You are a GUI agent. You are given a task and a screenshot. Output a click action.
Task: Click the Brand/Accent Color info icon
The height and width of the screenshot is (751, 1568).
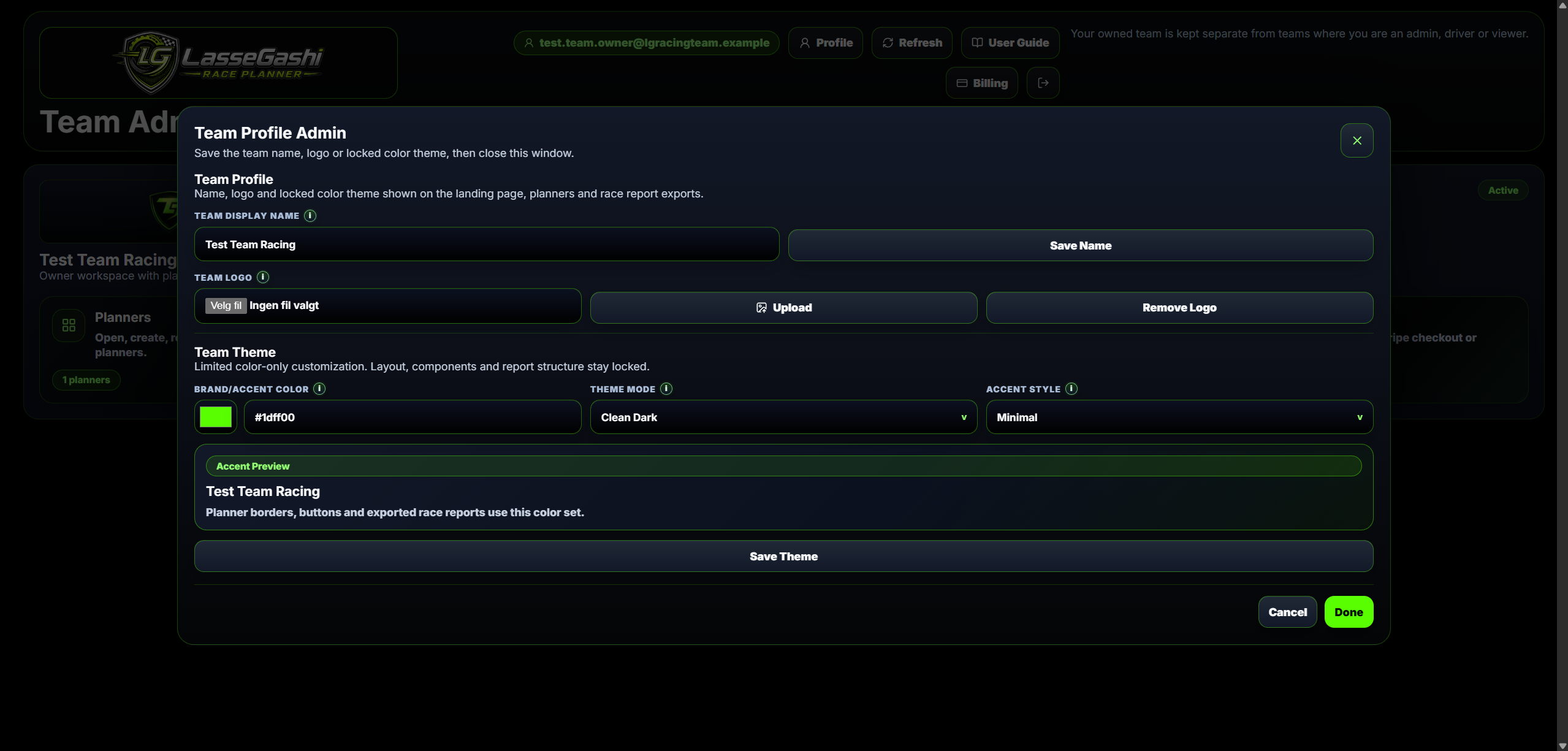click(319, 389)
